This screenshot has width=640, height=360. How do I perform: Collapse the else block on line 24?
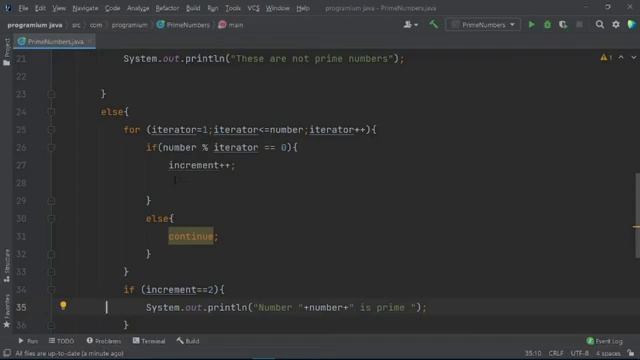(x=51, y=112)
